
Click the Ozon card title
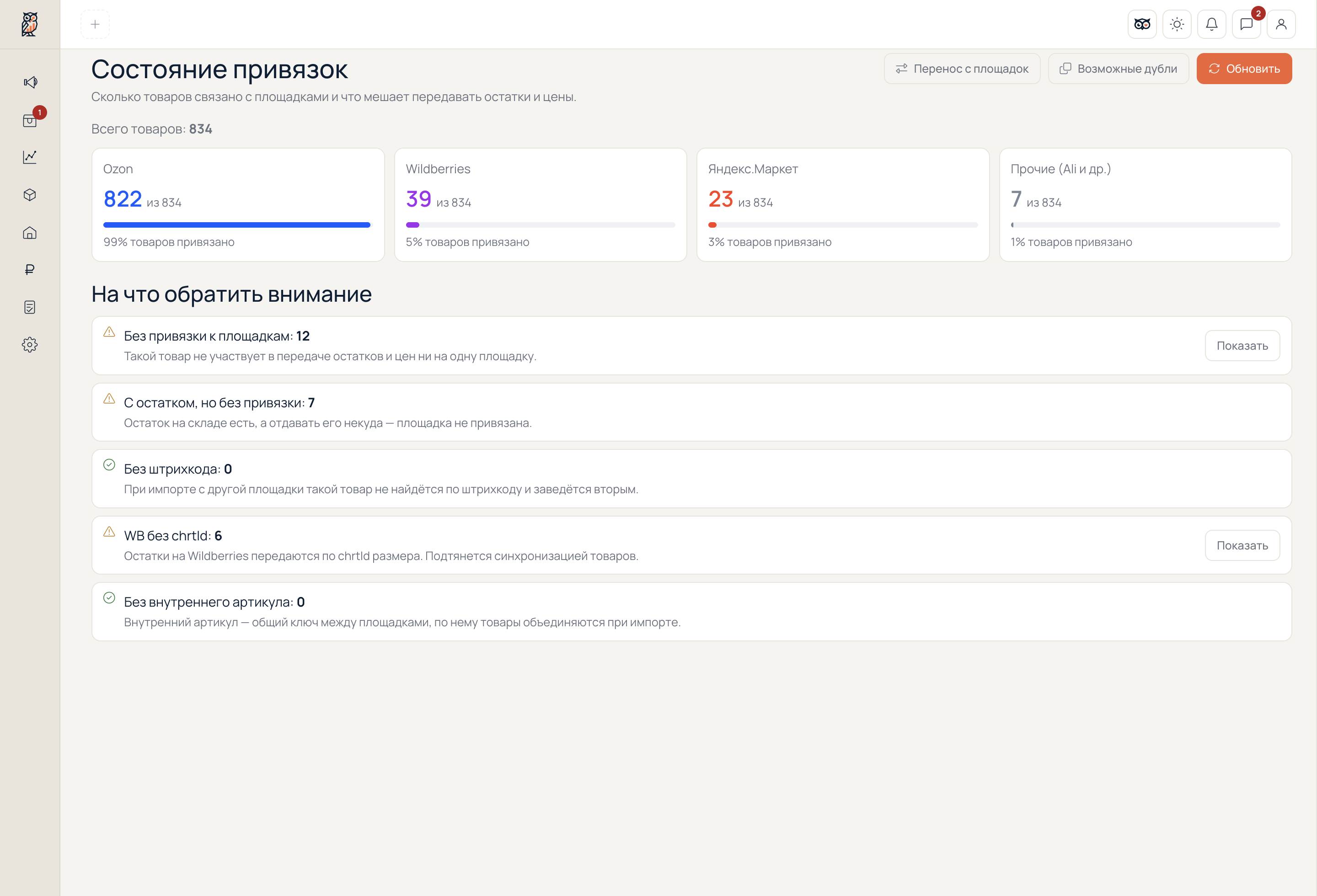(x=118, y=169)
